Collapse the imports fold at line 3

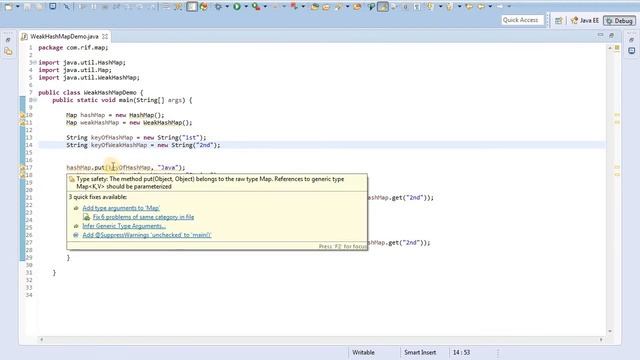[x=35, y=62]
